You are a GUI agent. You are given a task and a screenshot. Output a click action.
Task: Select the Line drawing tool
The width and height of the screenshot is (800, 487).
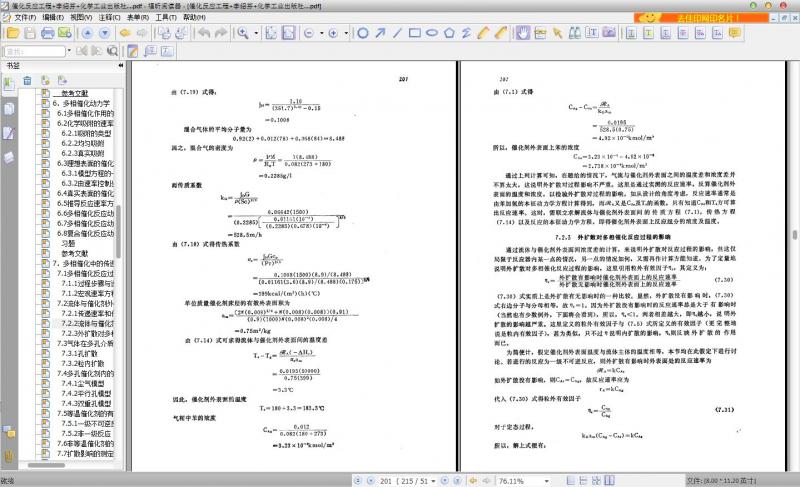[x=397, y=33]
